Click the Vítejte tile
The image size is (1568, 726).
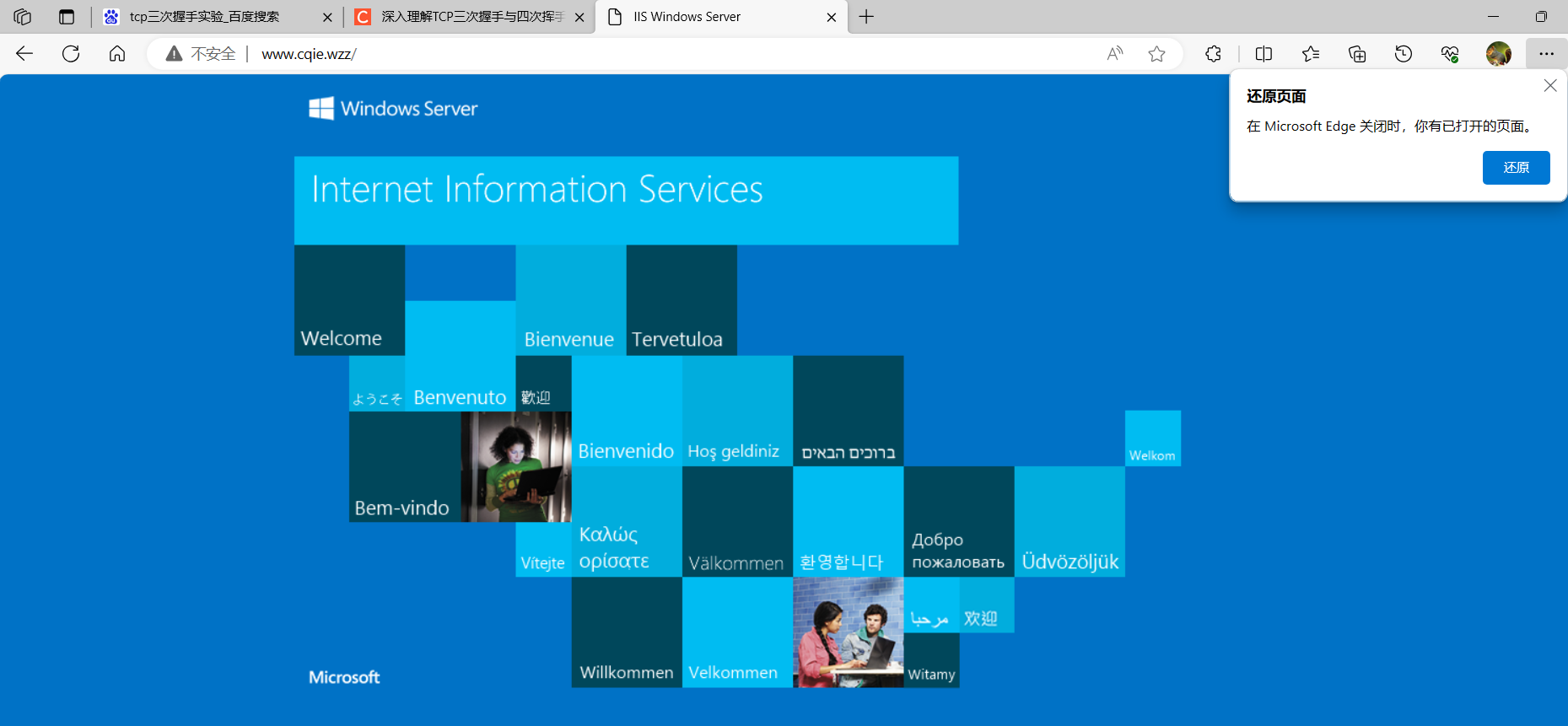pos(543,550)
